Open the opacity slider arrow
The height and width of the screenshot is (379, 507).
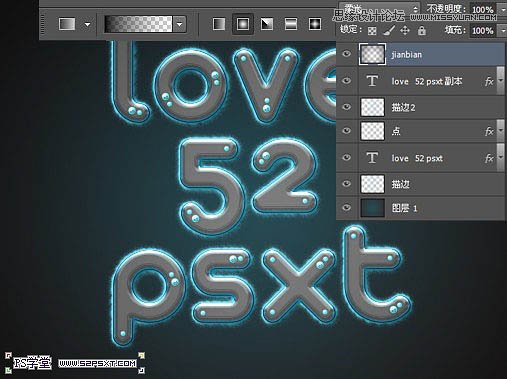click(502, 10)
